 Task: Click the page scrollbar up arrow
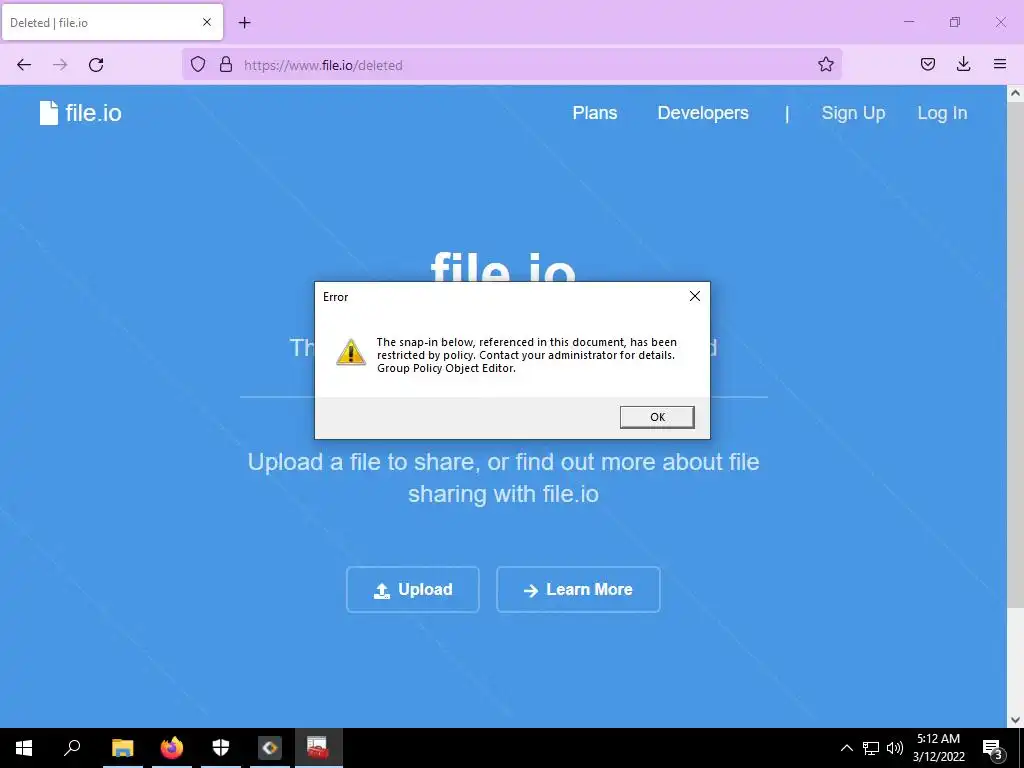1015,93
